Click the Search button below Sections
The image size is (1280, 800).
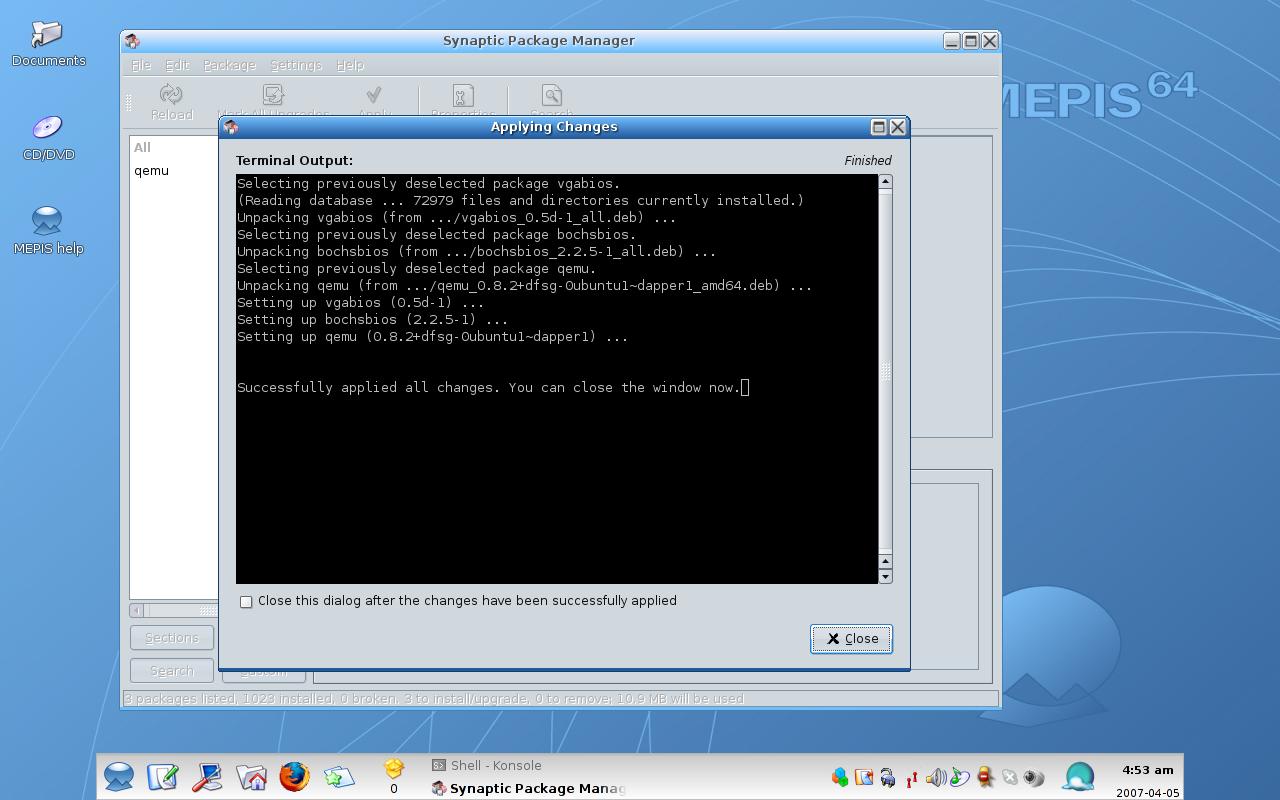pos(172,670)
